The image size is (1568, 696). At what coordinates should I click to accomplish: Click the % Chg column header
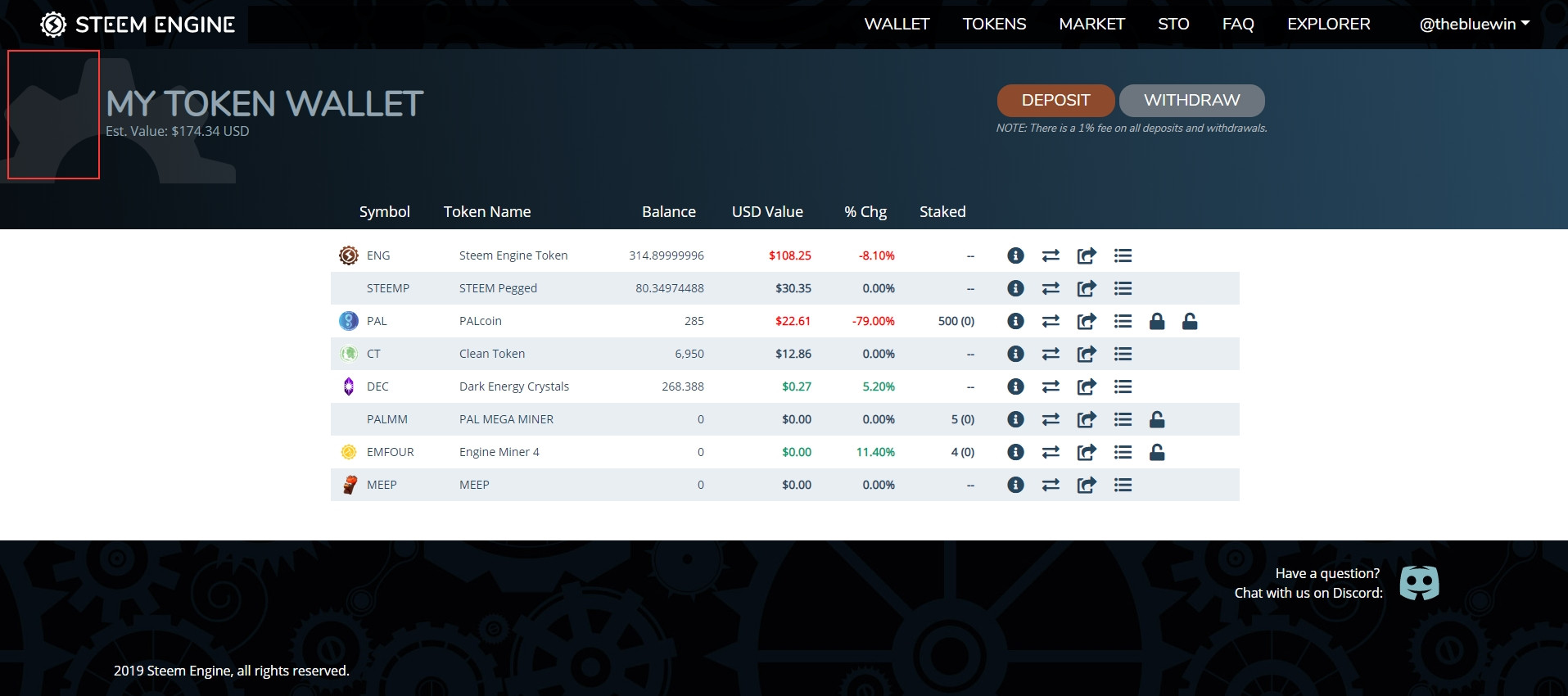865,212
